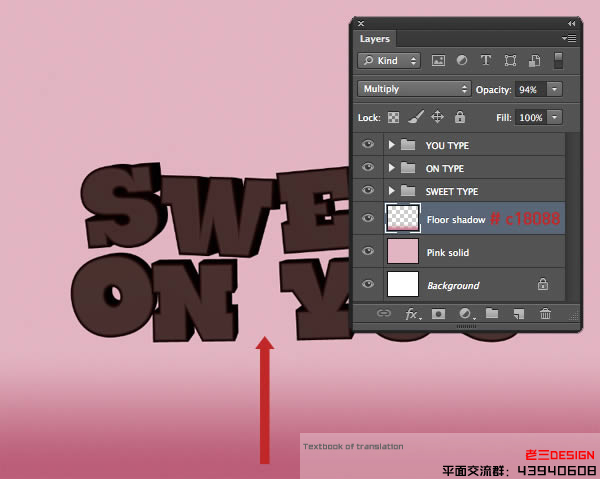Screen dimensions: 600x479
Task: Create a new group folder icon
Action: tap(492, 313)
